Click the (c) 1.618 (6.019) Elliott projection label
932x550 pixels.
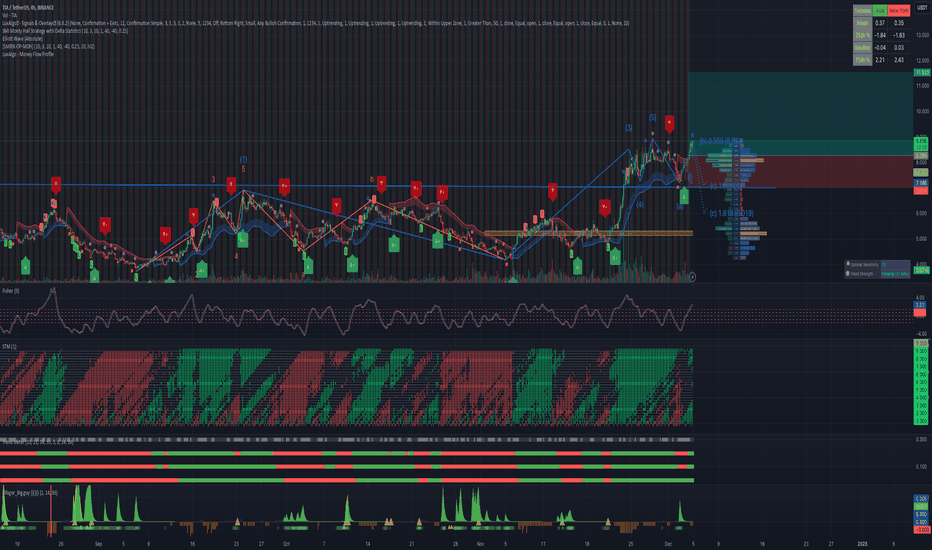732,213
